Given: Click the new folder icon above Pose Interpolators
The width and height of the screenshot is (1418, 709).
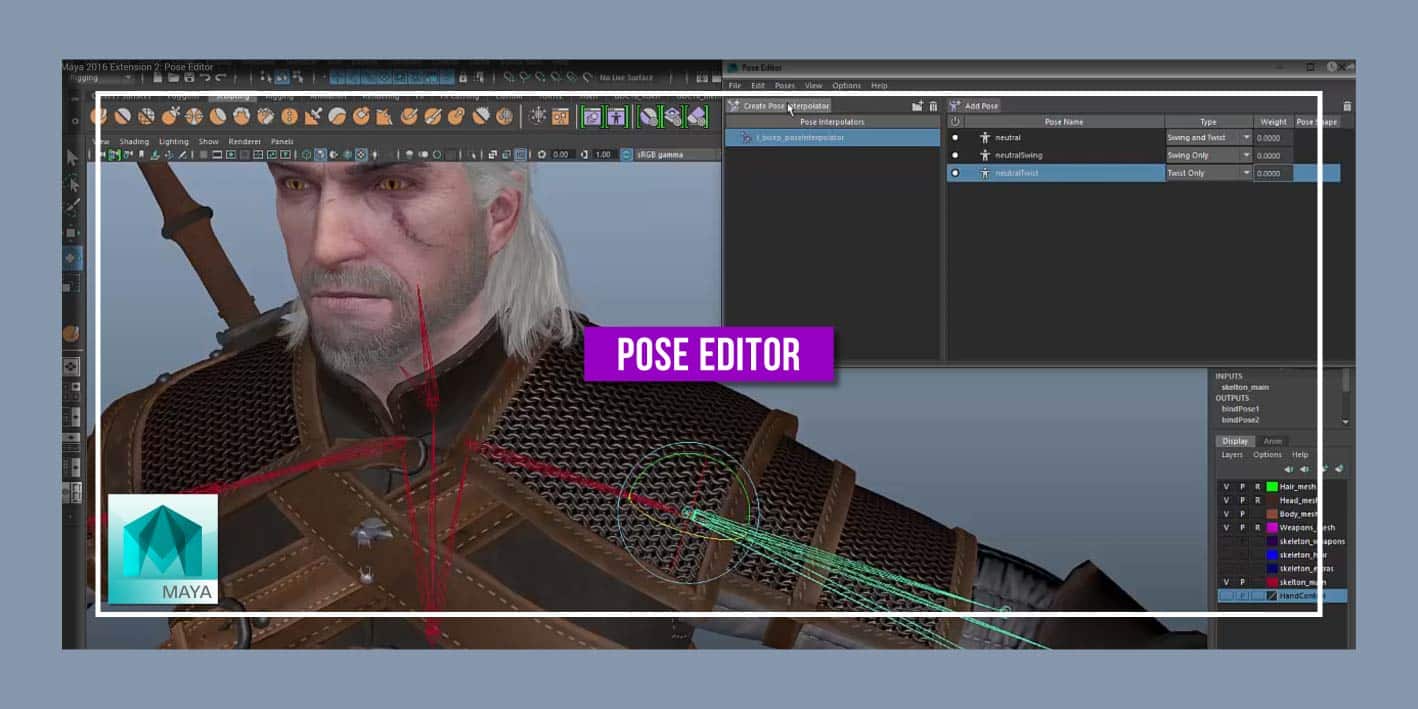Looking at the screenshot, I should pos(917,106).
